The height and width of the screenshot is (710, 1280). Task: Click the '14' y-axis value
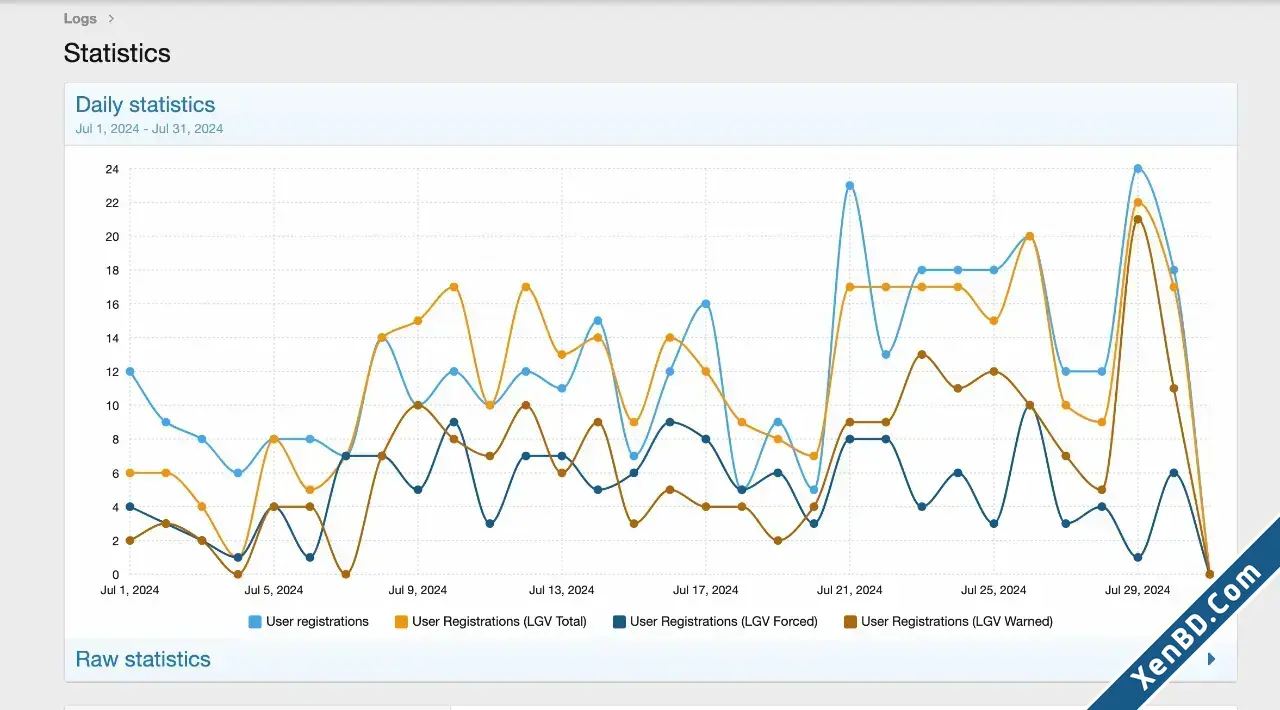[x=112, y=338]
